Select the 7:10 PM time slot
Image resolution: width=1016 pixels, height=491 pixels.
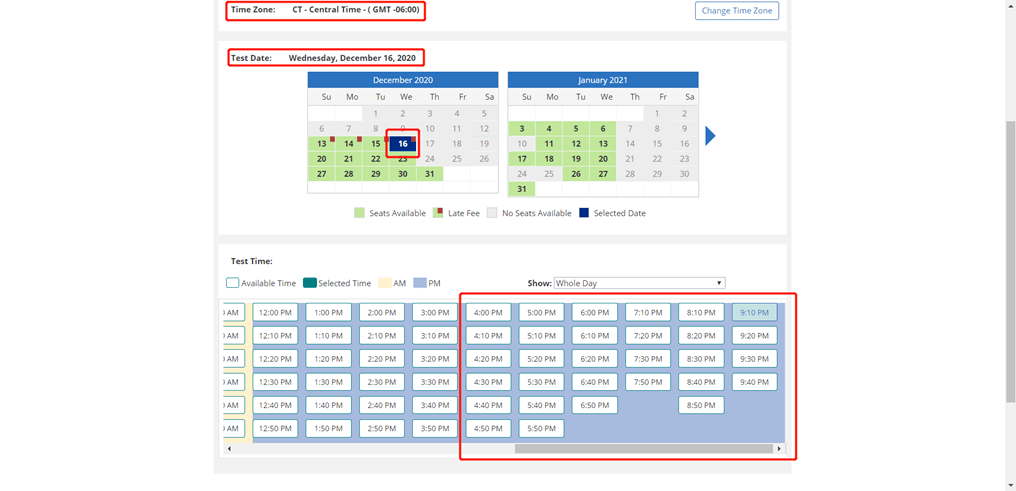click(x=648, y=312)
